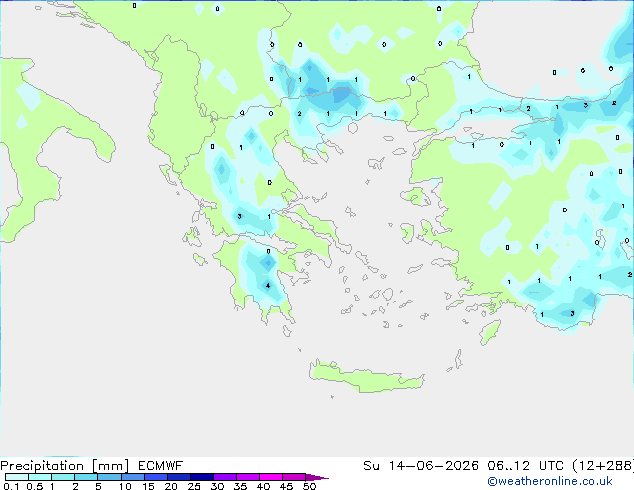Open the weatheronline.co.uk copyright link
Screen dimensions: 634x490
[550, 482]
